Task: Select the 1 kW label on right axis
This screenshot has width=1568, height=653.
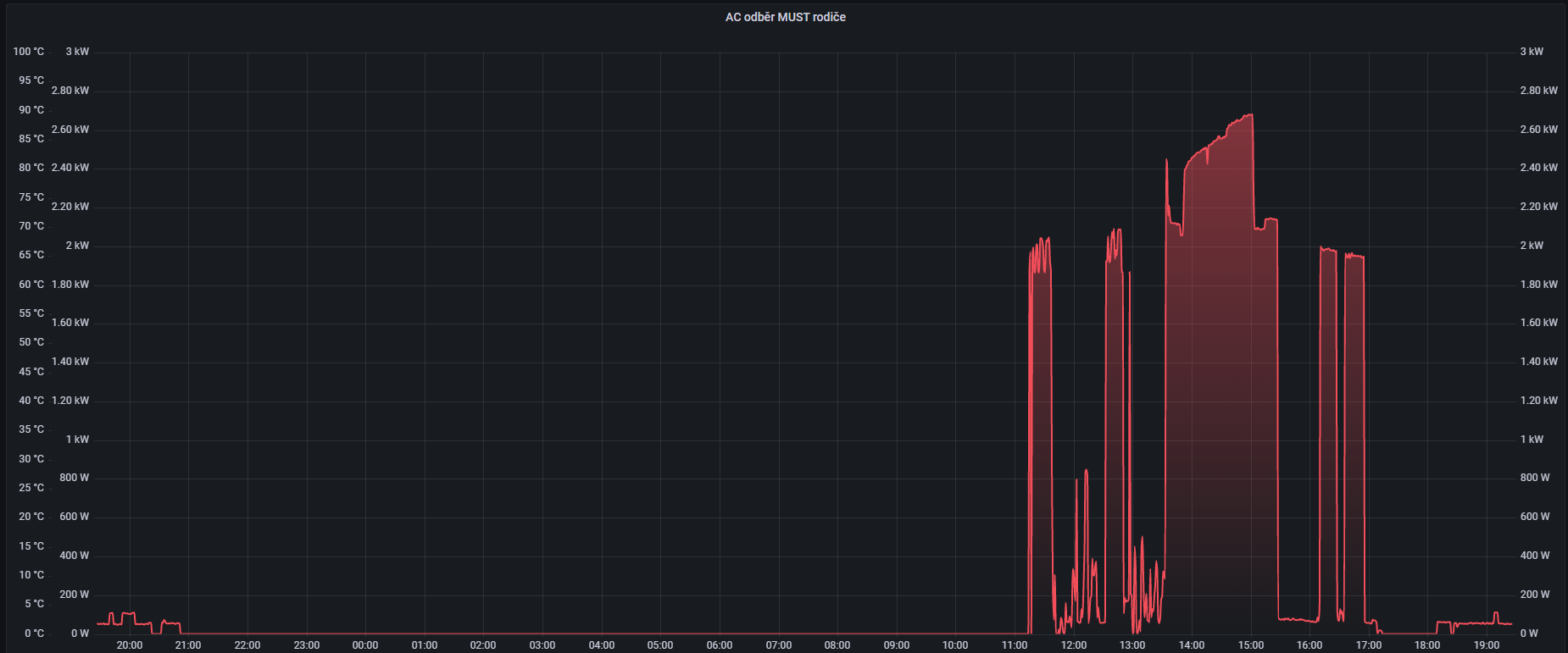Action: click(1531, 440)
